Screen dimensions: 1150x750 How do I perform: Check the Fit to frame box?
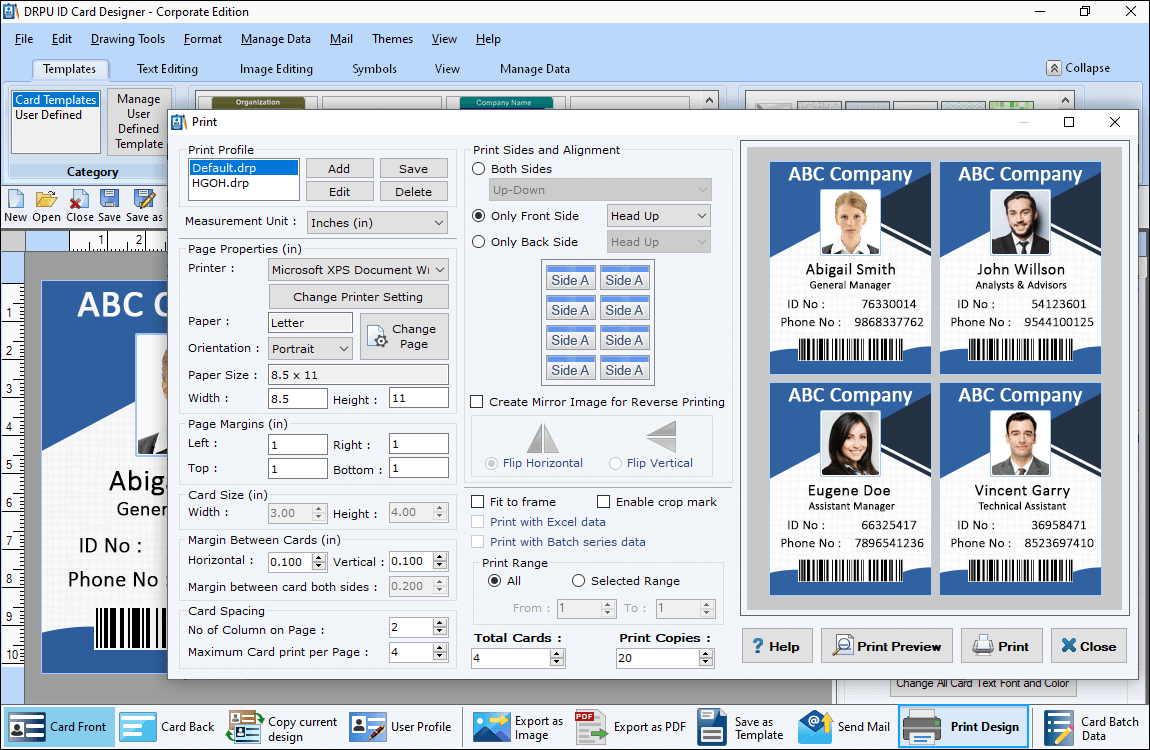(477, 501)
